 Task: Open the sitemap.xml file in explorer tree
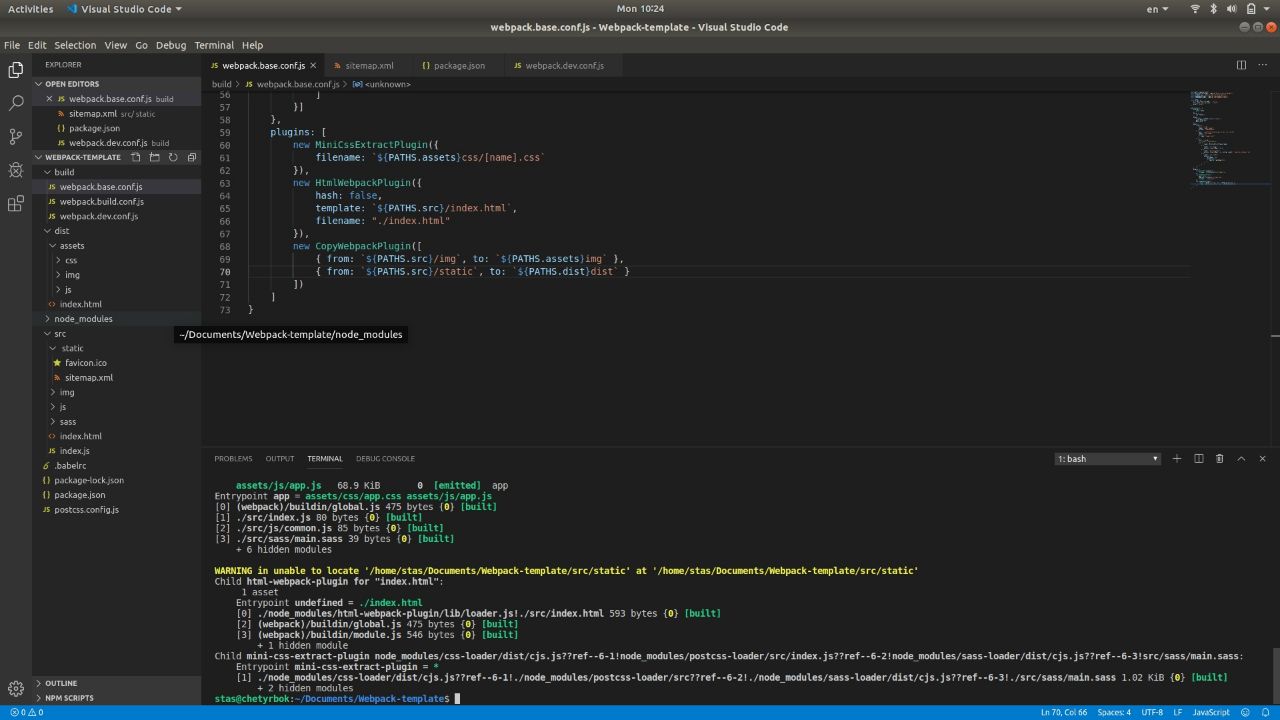[x=89, y=378]
